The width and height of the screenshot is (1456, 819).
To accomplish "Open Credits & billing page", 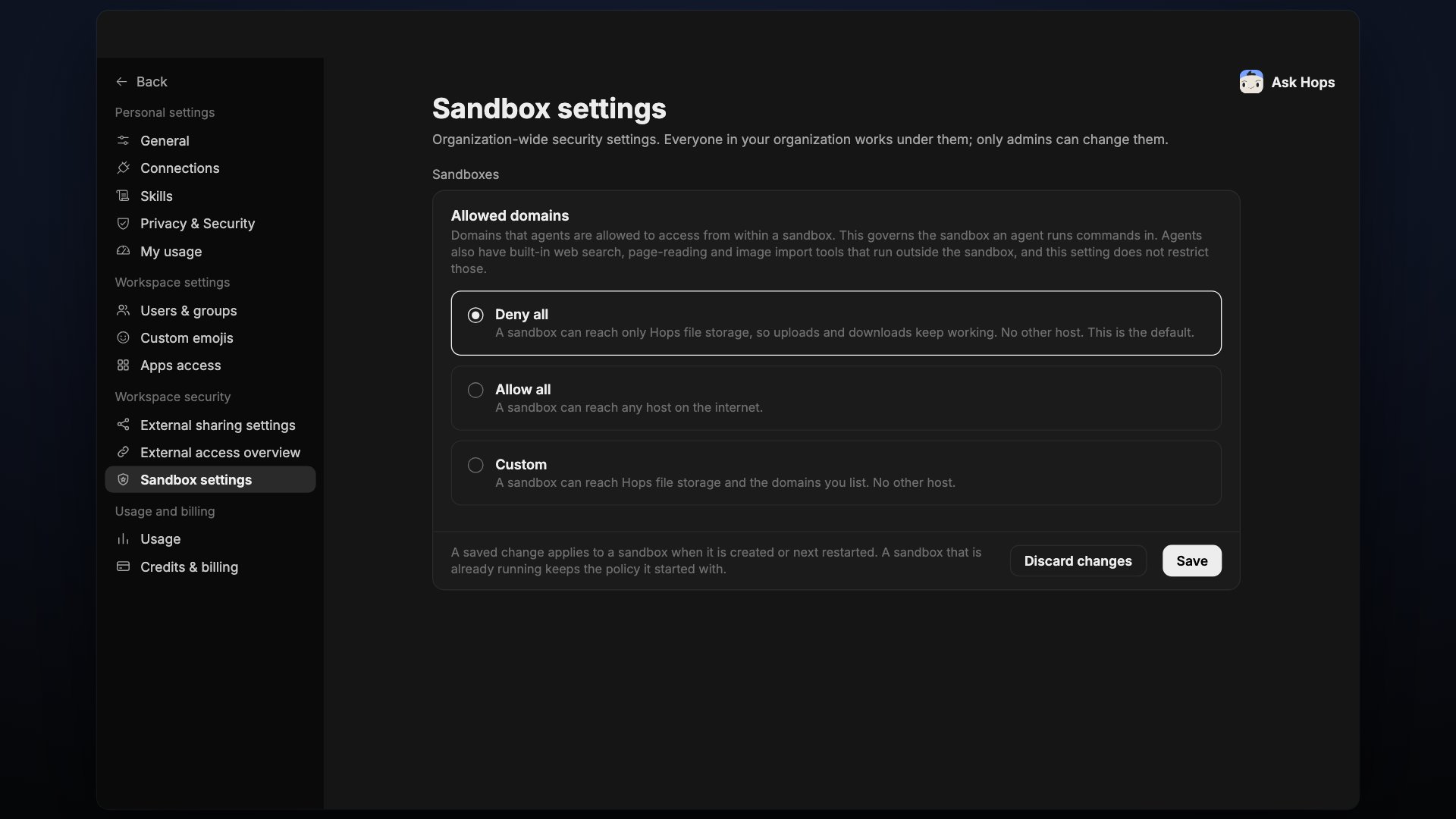I will tap(210, 566).
